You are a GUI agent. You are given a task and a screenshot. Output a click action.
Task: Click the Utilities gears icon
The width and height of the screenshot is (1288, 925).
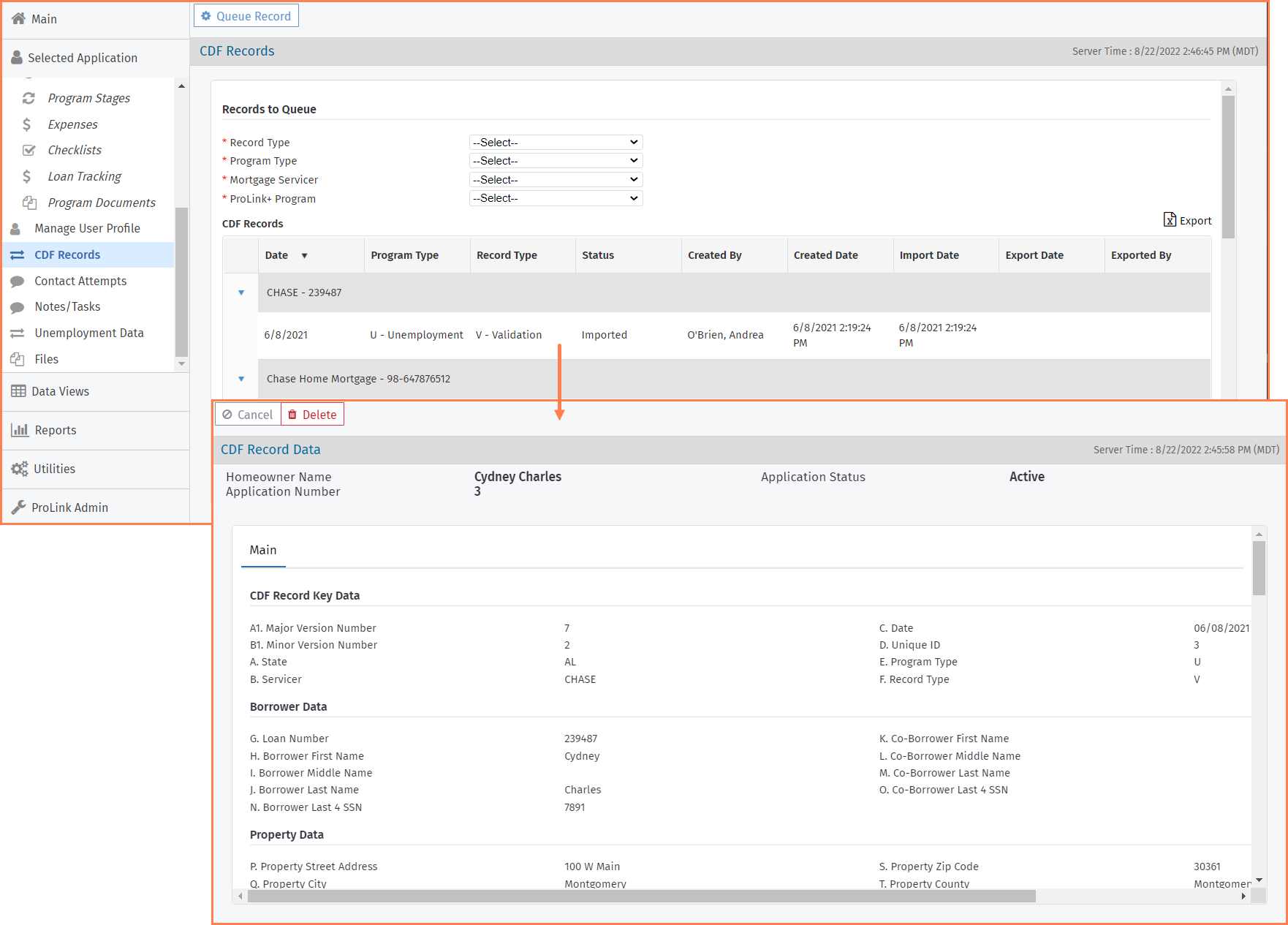(x=19, y=469)
